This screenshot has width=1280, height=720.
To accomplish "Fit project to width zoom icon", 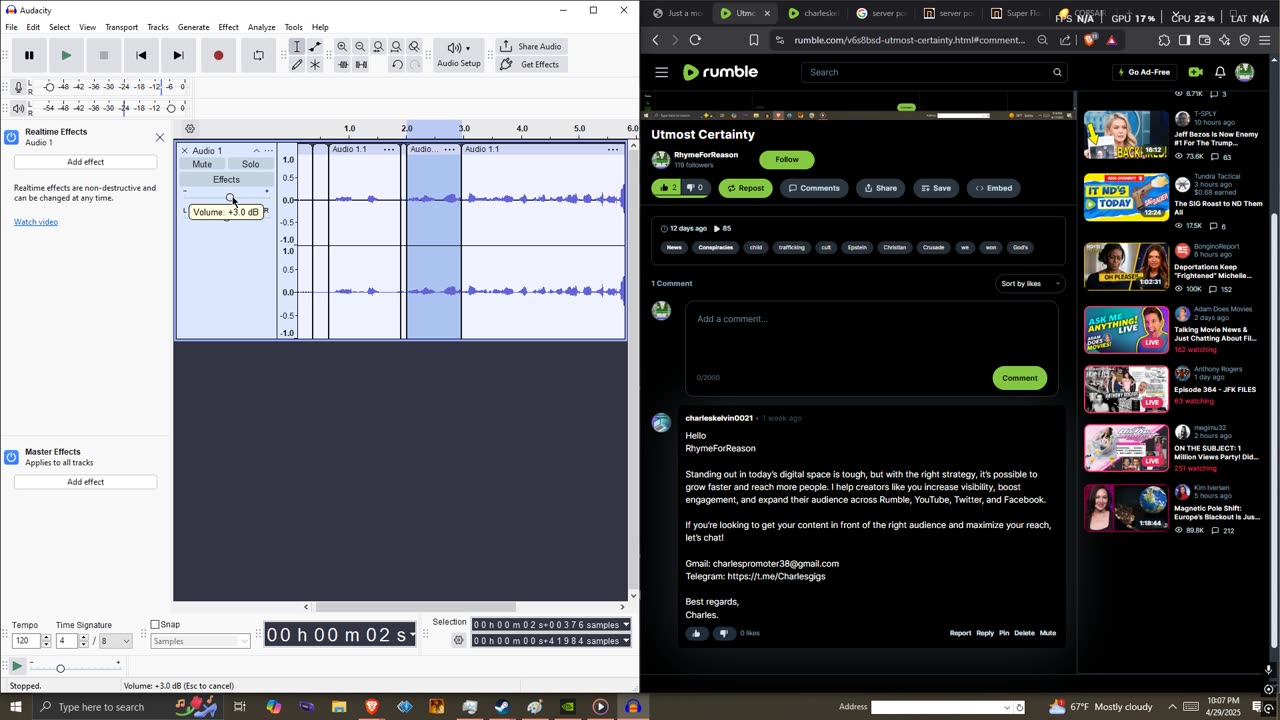I will pyautogui.click(x=396, y=46).
